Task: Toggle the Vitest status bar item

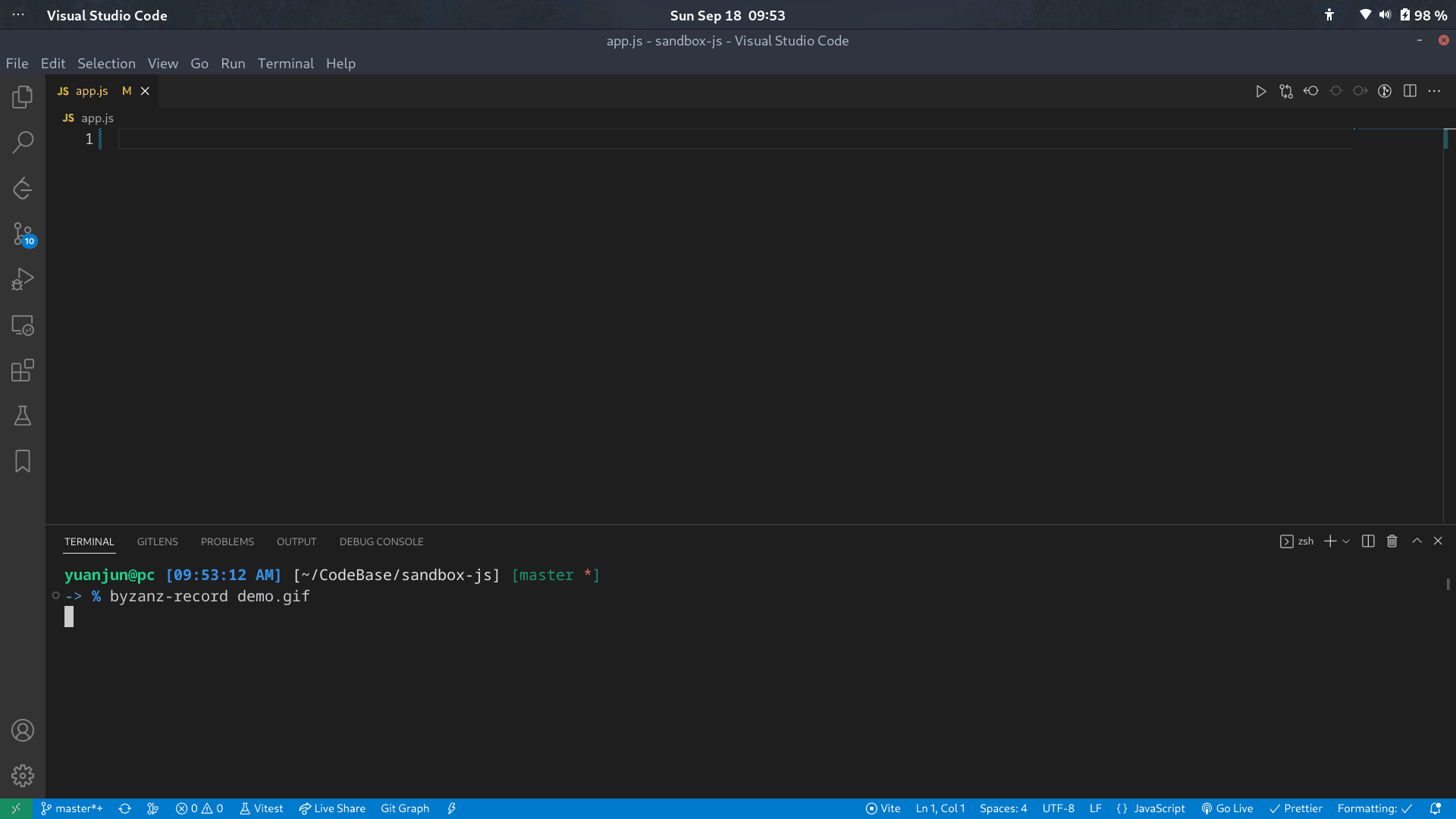Action: click(x=261, y=808)
